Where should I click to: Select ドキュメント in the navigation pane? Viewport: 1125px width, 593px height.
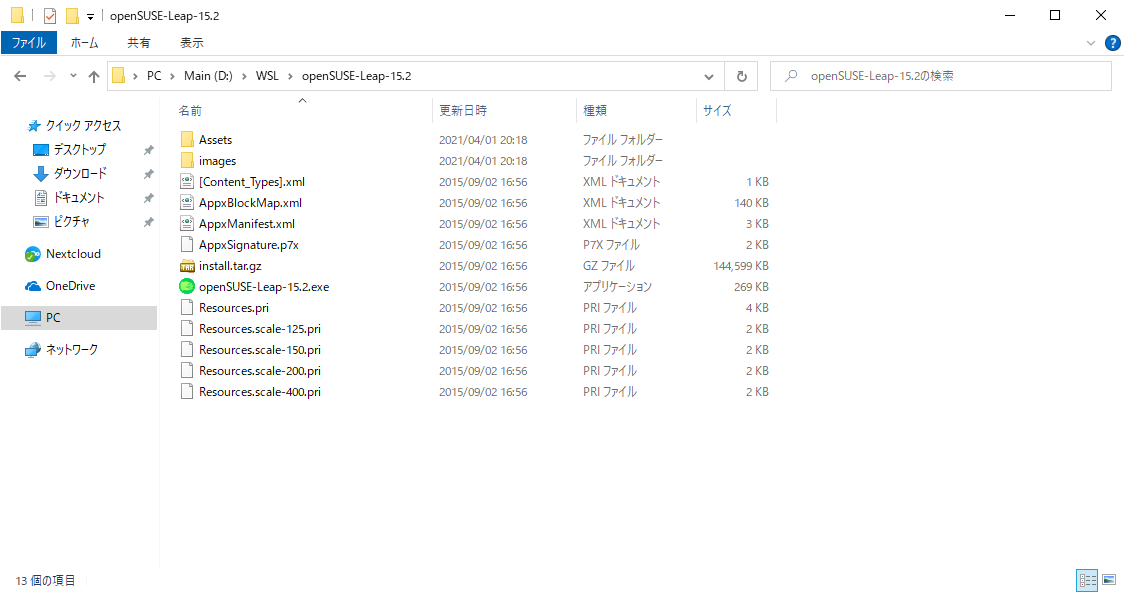coord(79,197)
